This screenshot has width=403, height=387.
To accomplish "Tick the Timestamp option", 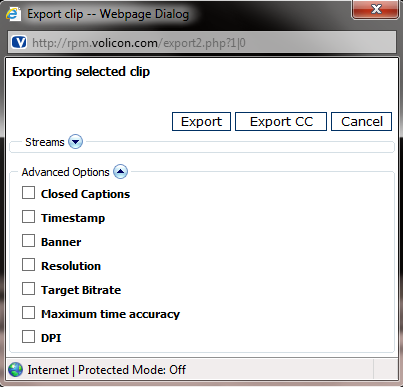I will 28,217.
